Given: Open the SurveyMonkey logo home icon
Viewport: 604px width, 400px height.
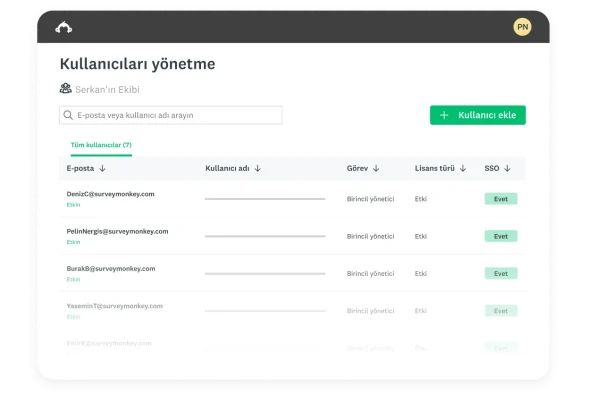Looking at the screenshot, I should point(64,27).
